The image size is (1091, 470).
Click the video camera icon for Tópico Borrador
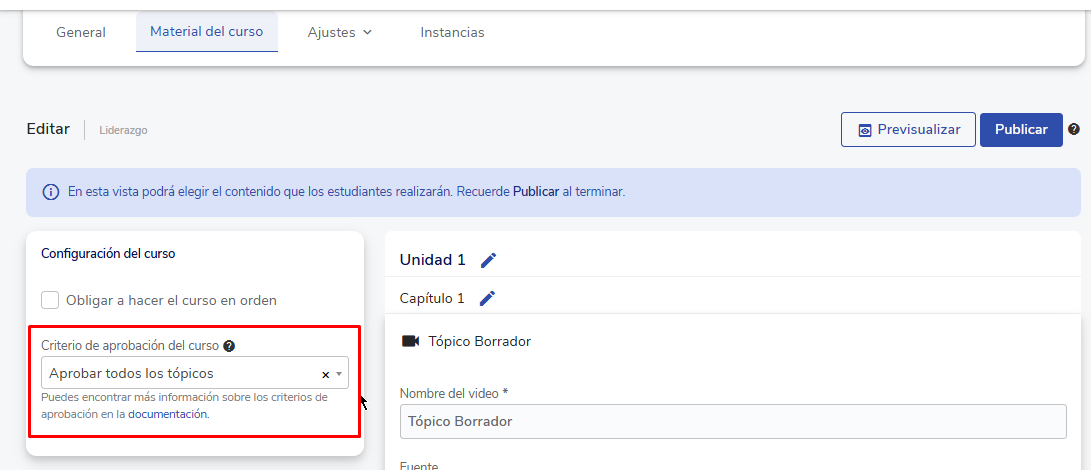[x=410, y=341]
